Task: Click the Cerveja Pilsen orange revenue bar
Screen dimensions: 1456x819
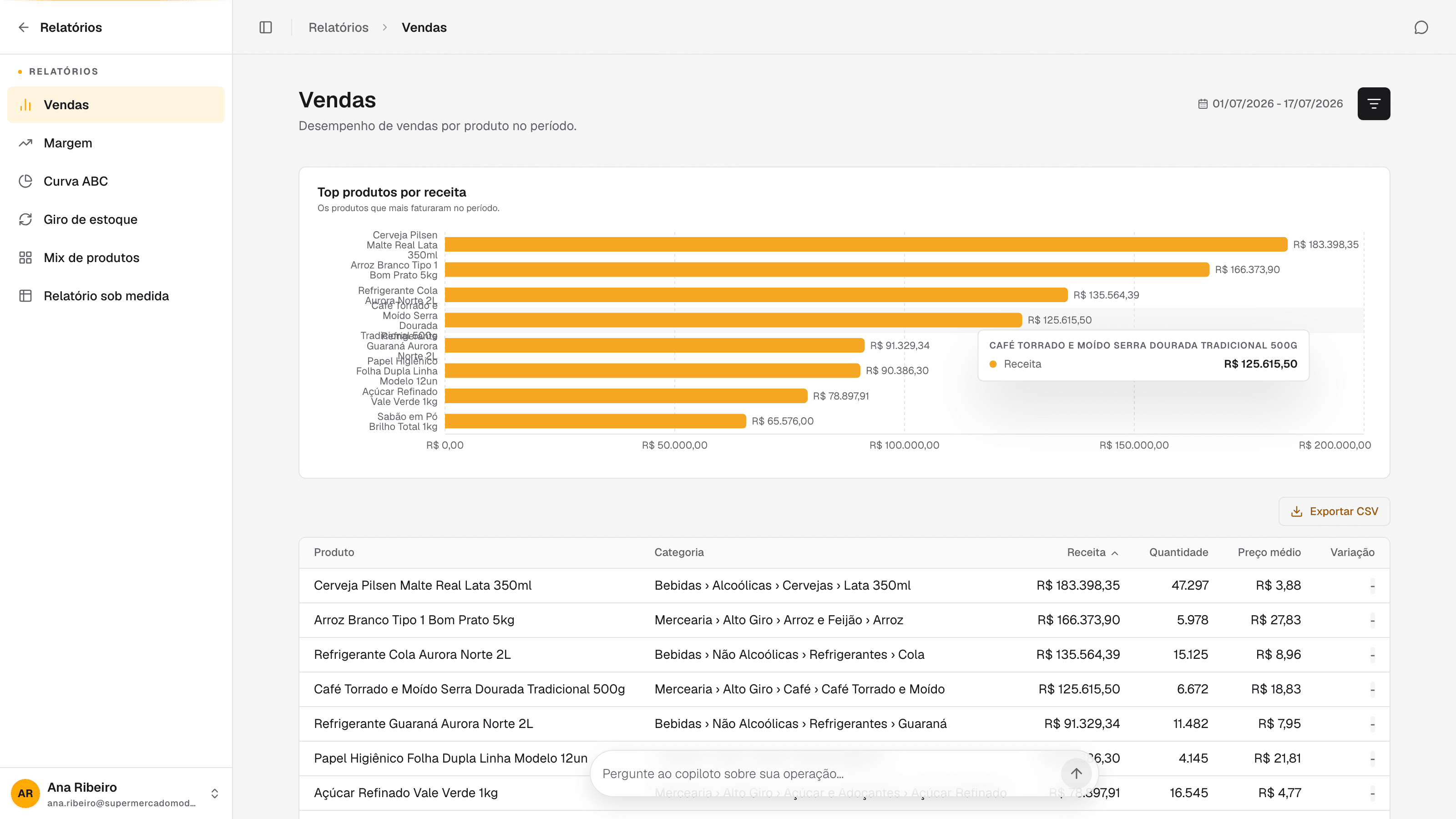Action: pos(866,244)
